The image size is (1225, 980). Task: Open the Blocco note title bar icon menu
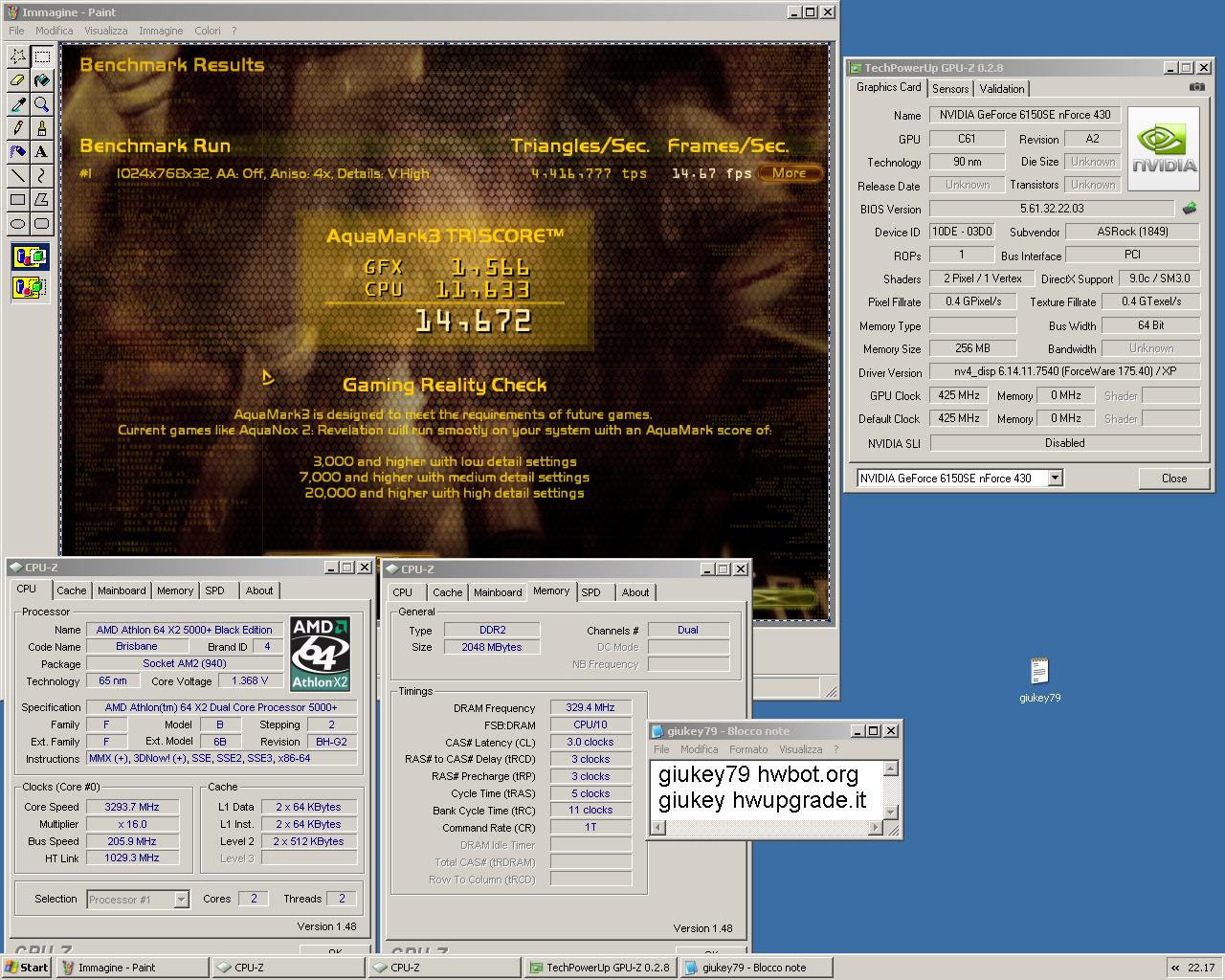tap(657, 731)
